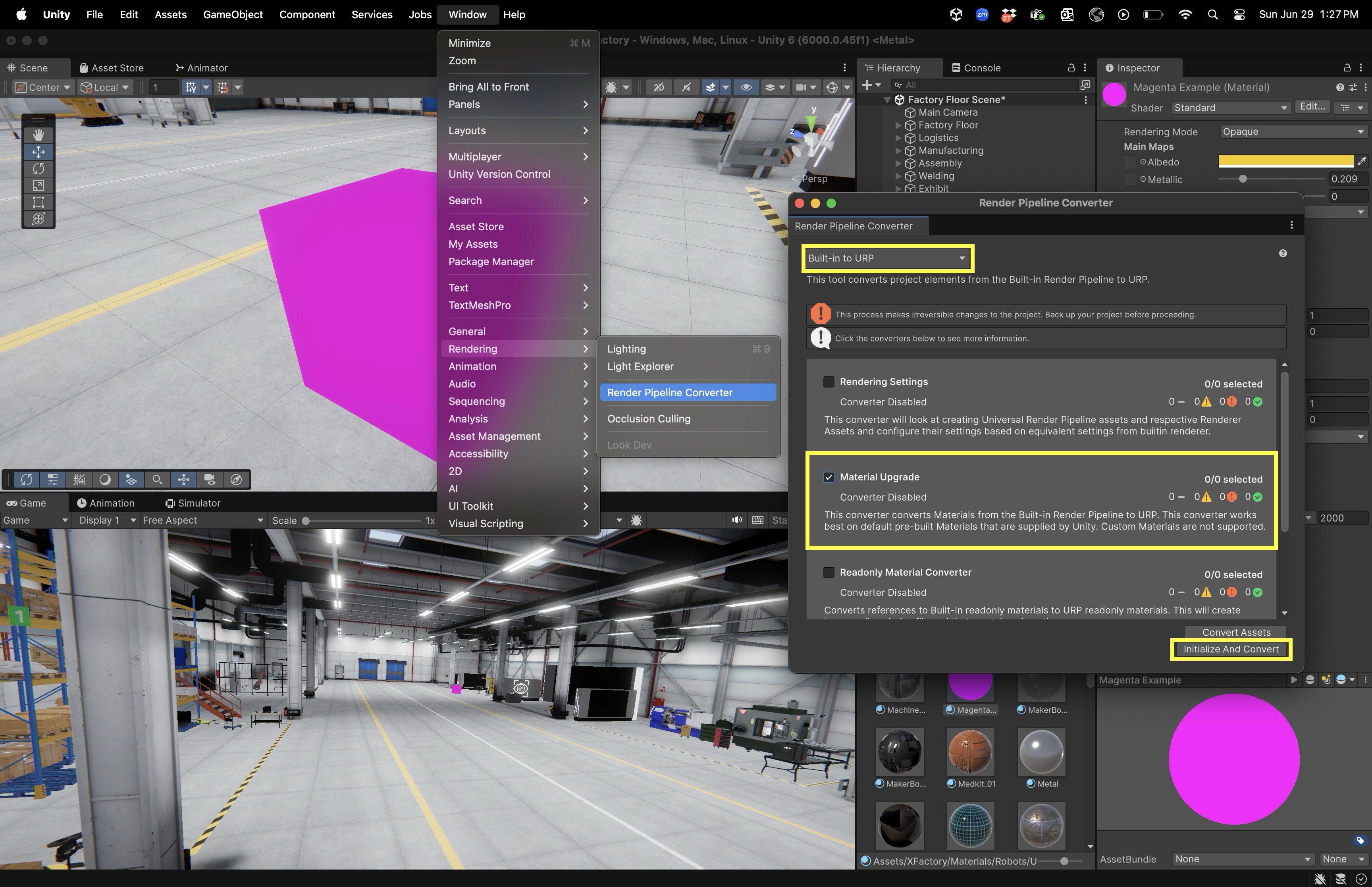This screenshot has width=1372, height=887.
Task: Click the Convert Assets button
Action: 1235,632
